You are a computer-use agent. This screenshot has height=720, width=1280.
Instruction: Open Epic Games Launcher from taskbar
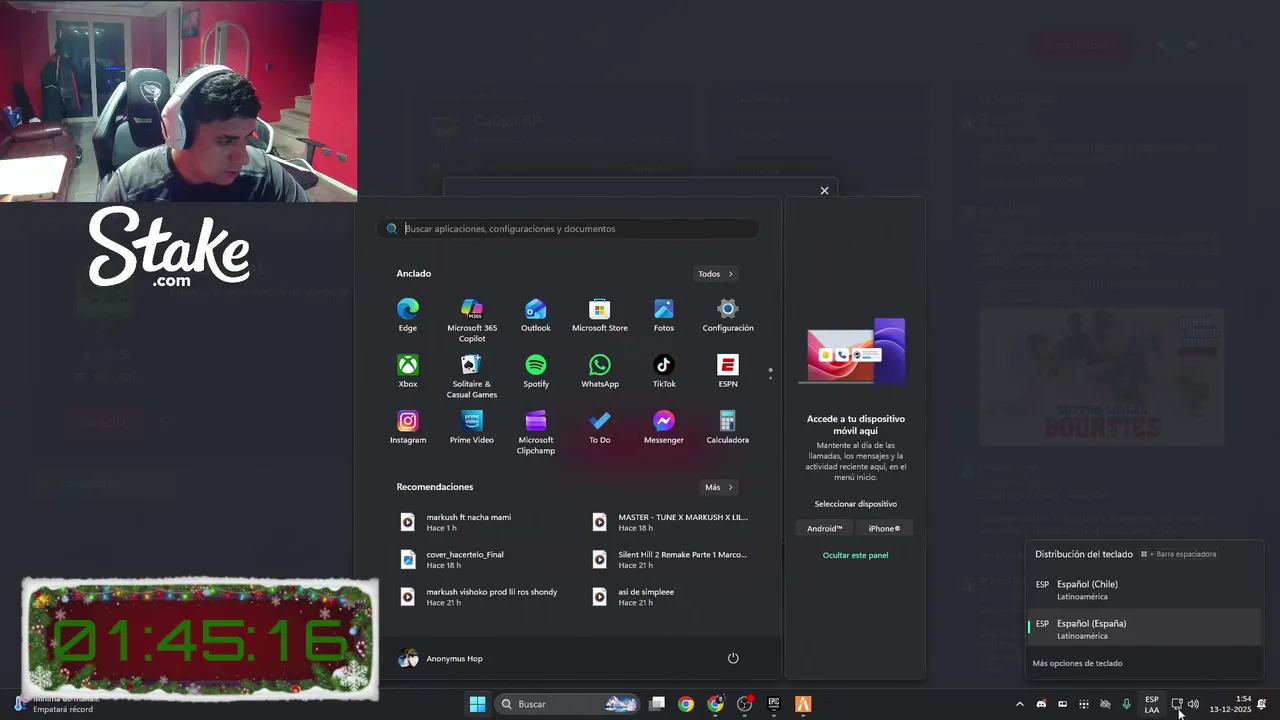(774, 704)
